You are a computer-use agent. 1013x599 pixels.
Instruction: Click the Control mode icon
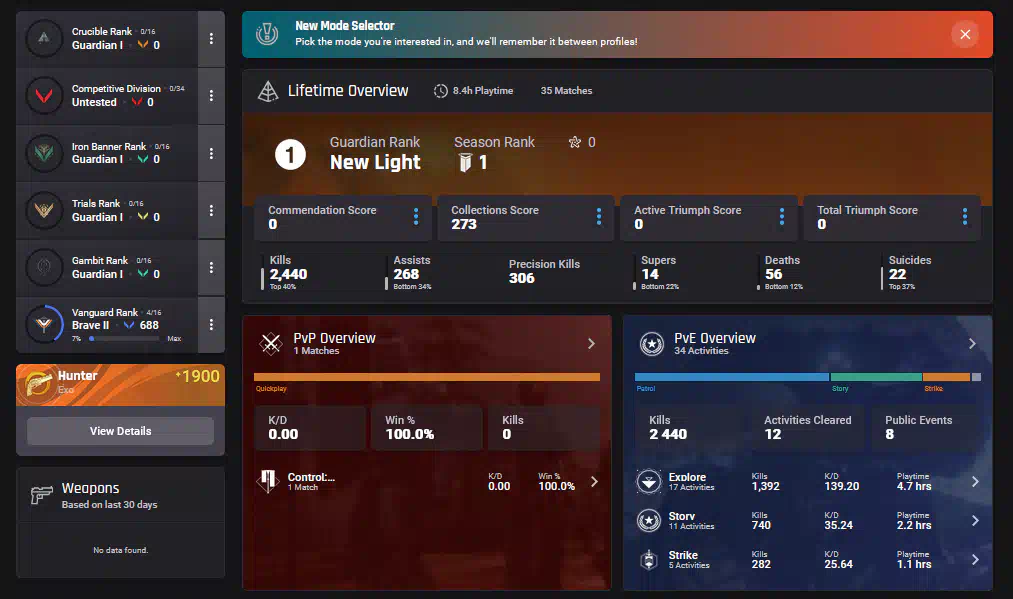[267, 481]
